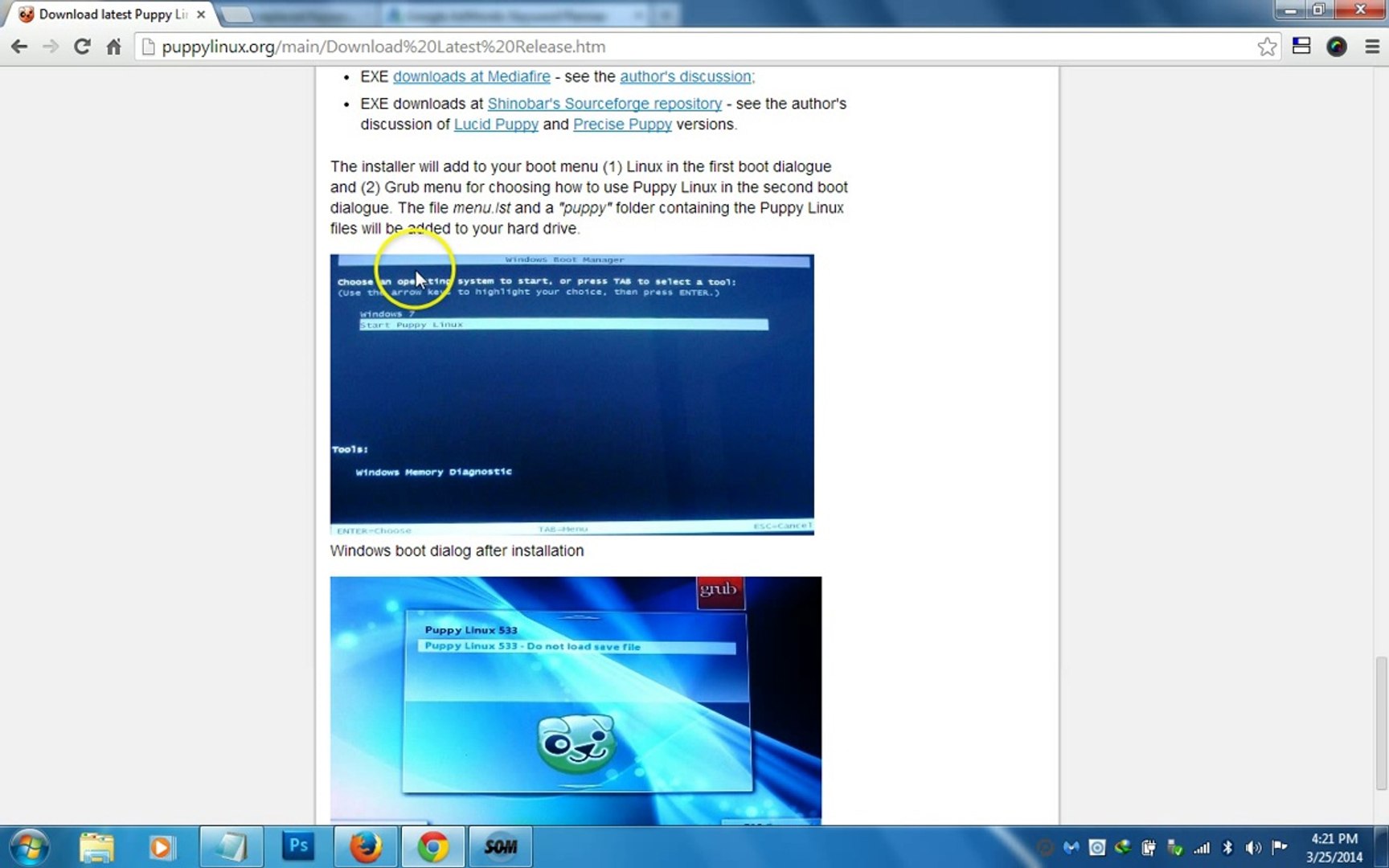Open the Chrome hamburger menu

point(1372,47)
